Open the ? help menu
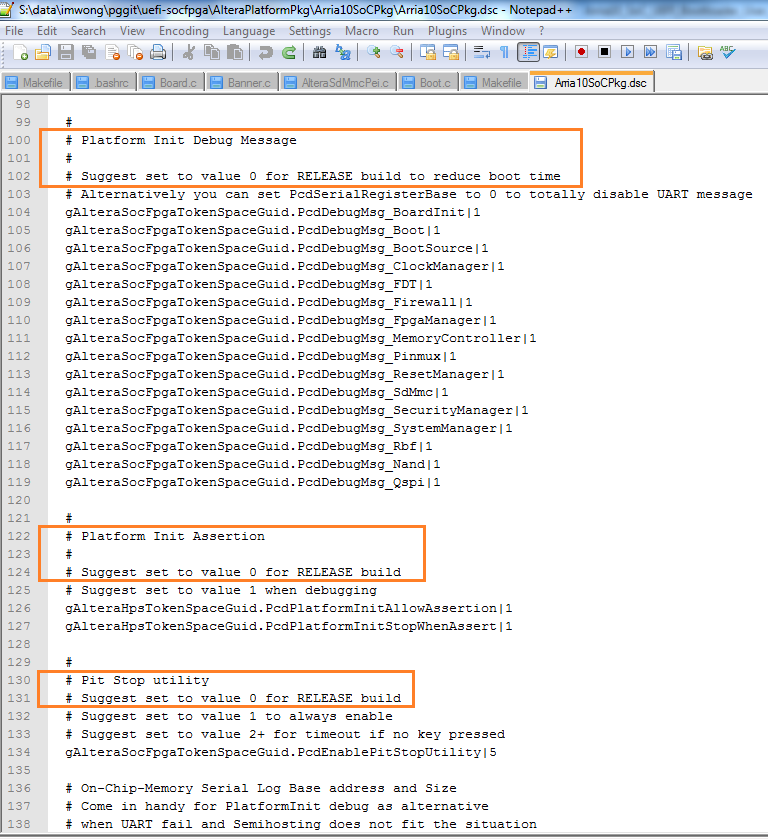 (541, 31)
